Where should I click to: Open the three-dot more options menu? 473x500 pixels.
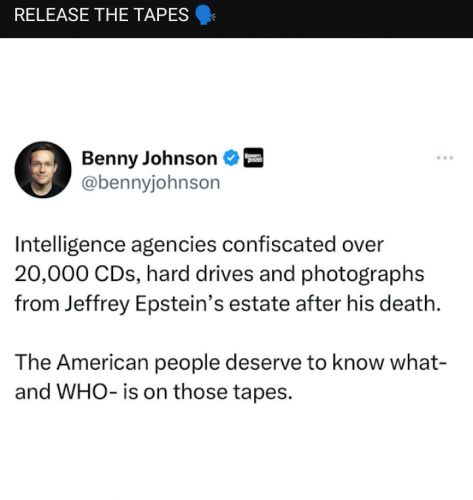point(445,158)
